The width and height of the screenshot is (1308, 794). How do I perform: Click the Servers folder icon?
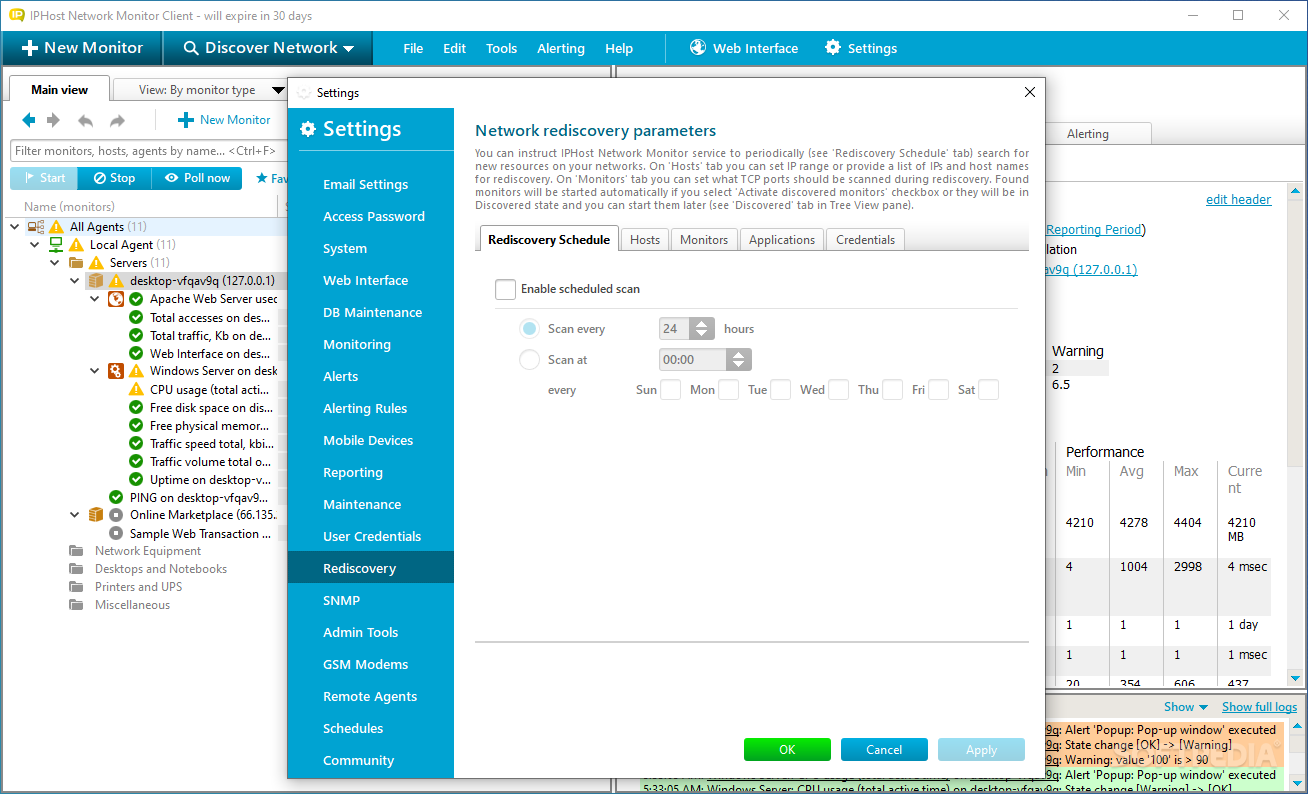(x=76, y=263)
